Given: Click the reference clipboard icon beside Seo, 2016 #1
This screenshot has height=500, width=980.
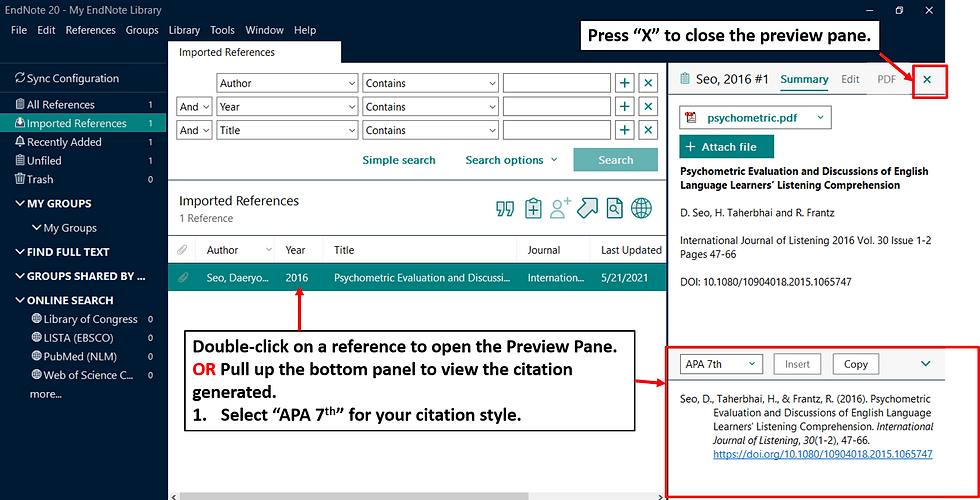Looking at the screenshot, I should click(685, 79).
